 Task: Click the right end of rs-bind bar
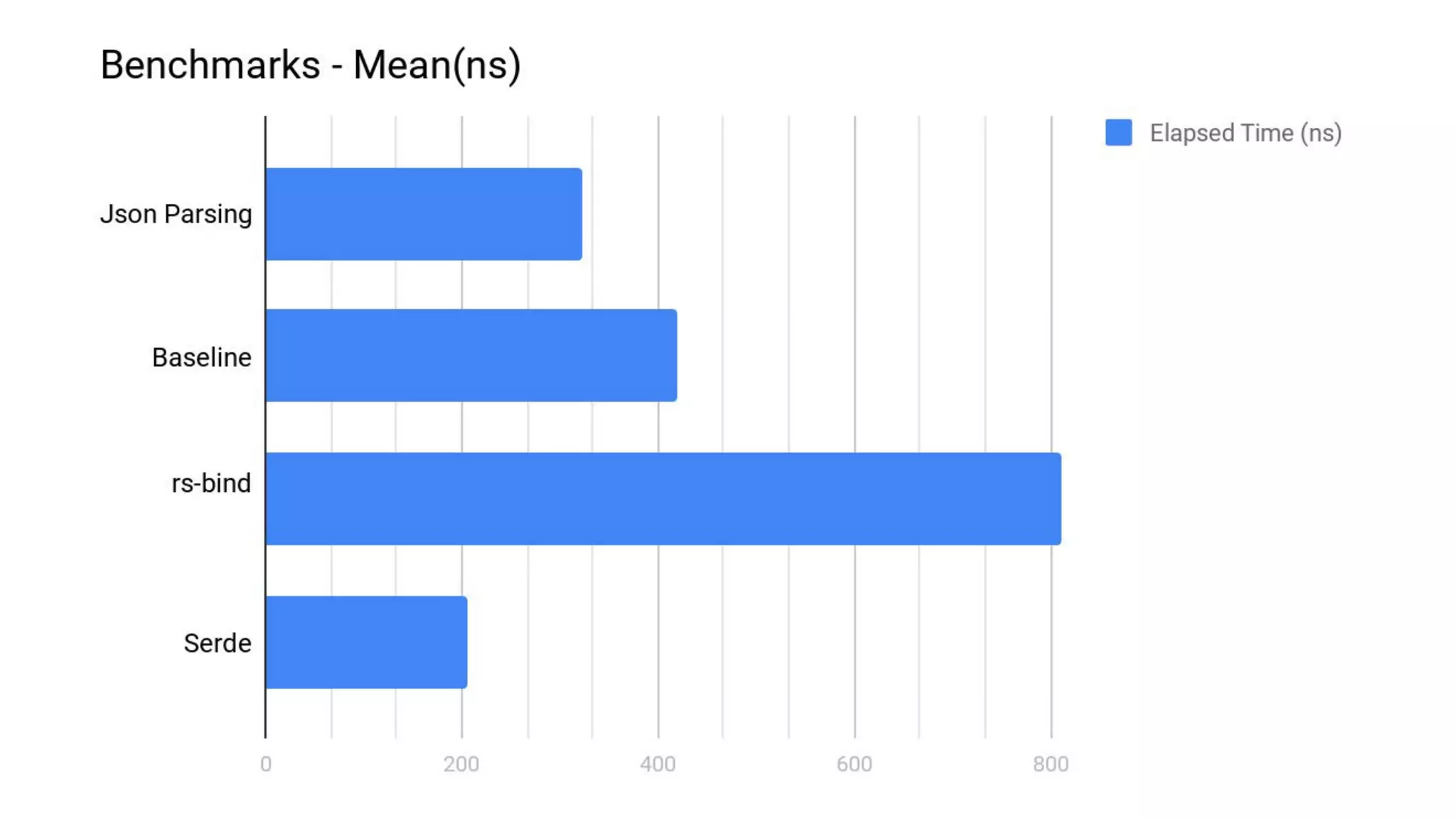point(1056,498)
